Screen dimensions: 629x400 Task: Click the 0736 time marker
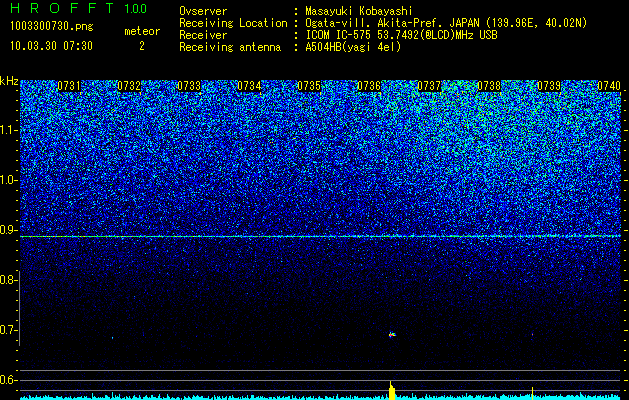(x=369, y=86)
